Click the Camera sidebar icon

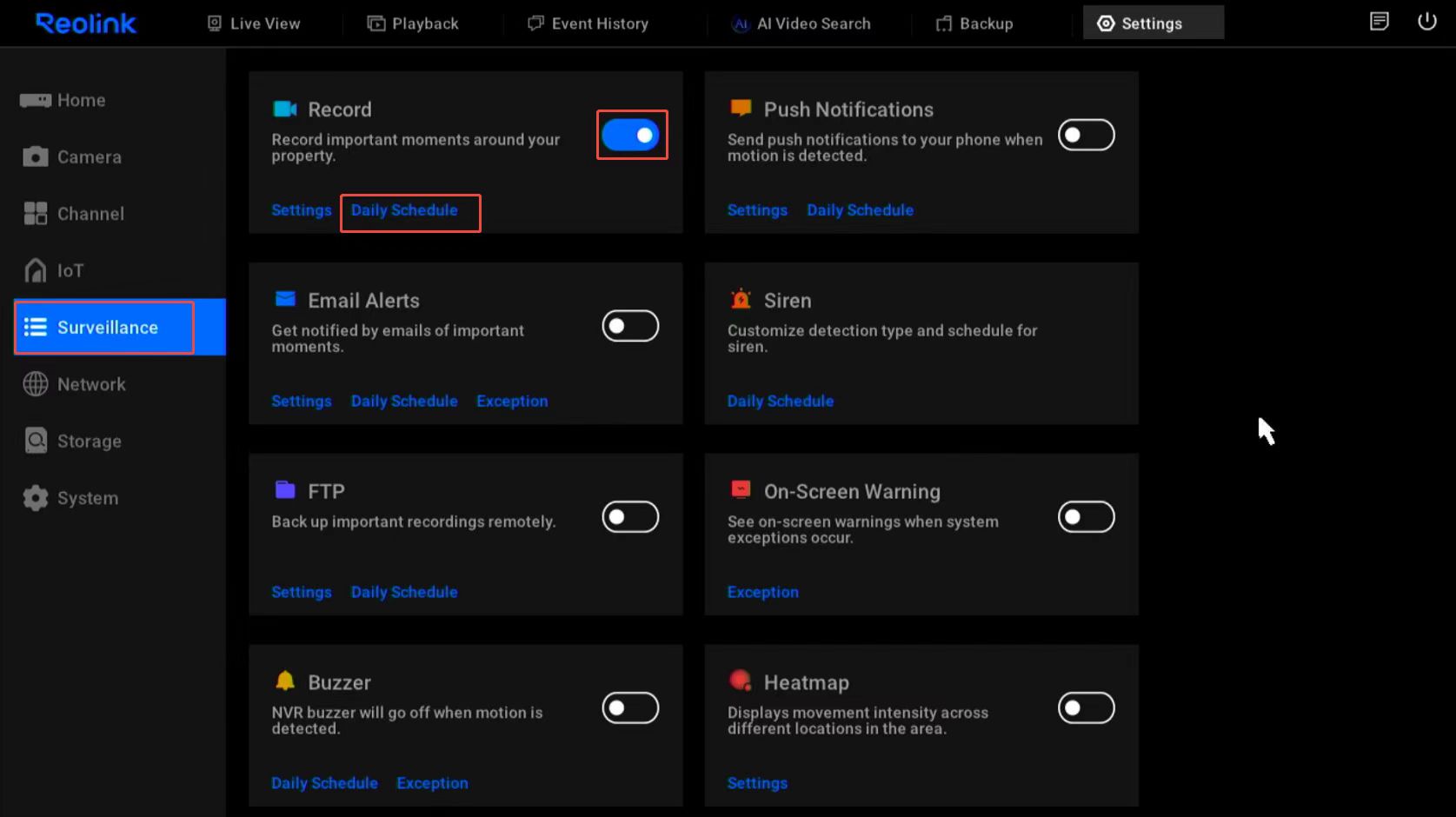click(35, 157)
